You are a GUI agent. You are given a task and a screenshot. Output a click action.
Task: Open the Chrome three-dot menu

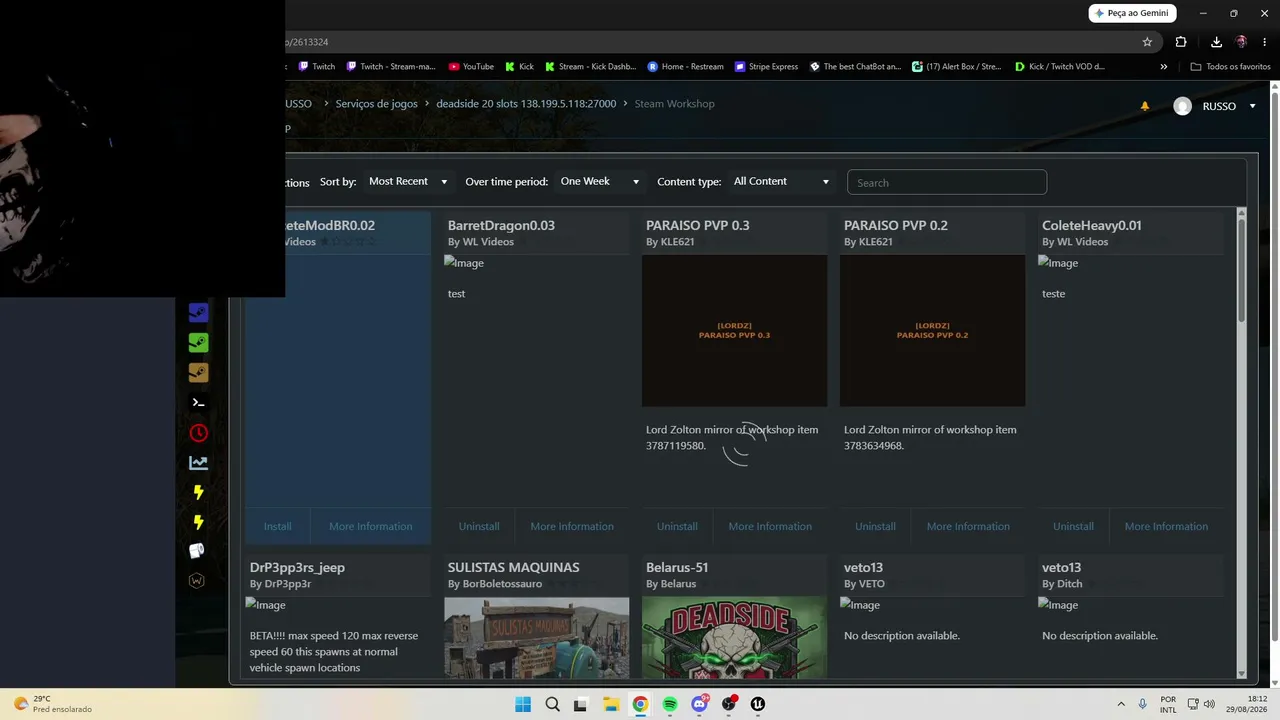pos(1265,42)
